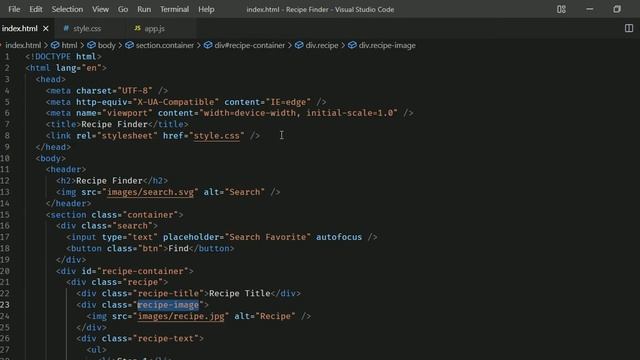The width and height of the screenshot is (640, 360).
Task: Click "Search Favorite" placeholder value
Action: click(267, 237)
